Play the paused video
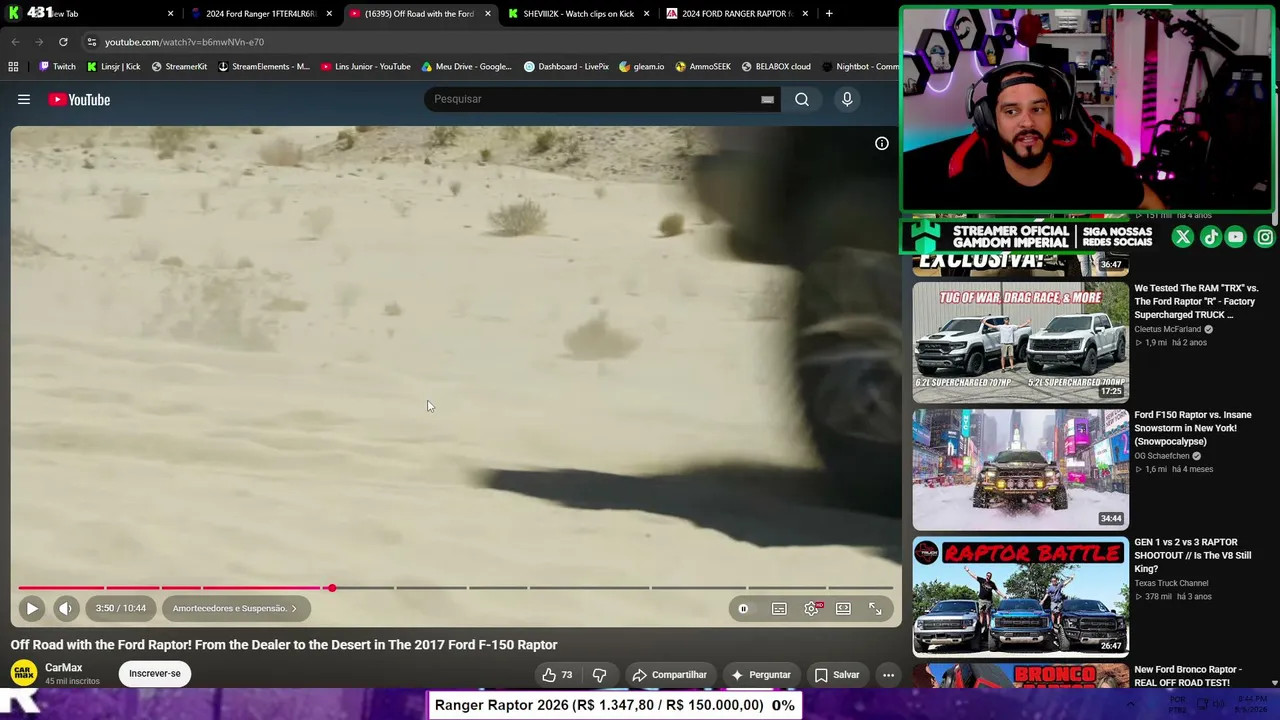 tap(32, 608)
